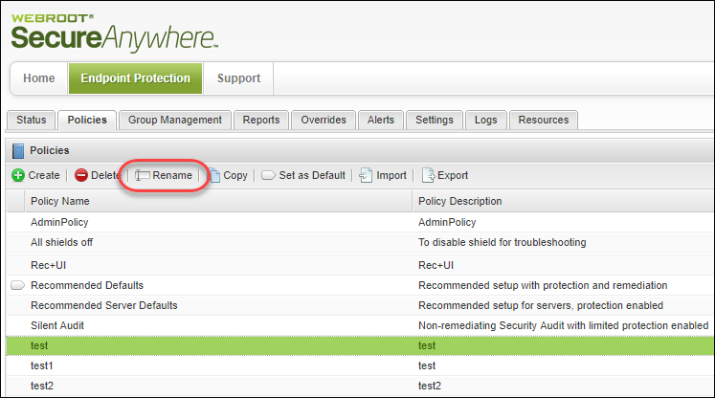Click description 'To disable shield for troubleshooting'
The height and width of the screenshot is (398, 715).
pos(502,242)
